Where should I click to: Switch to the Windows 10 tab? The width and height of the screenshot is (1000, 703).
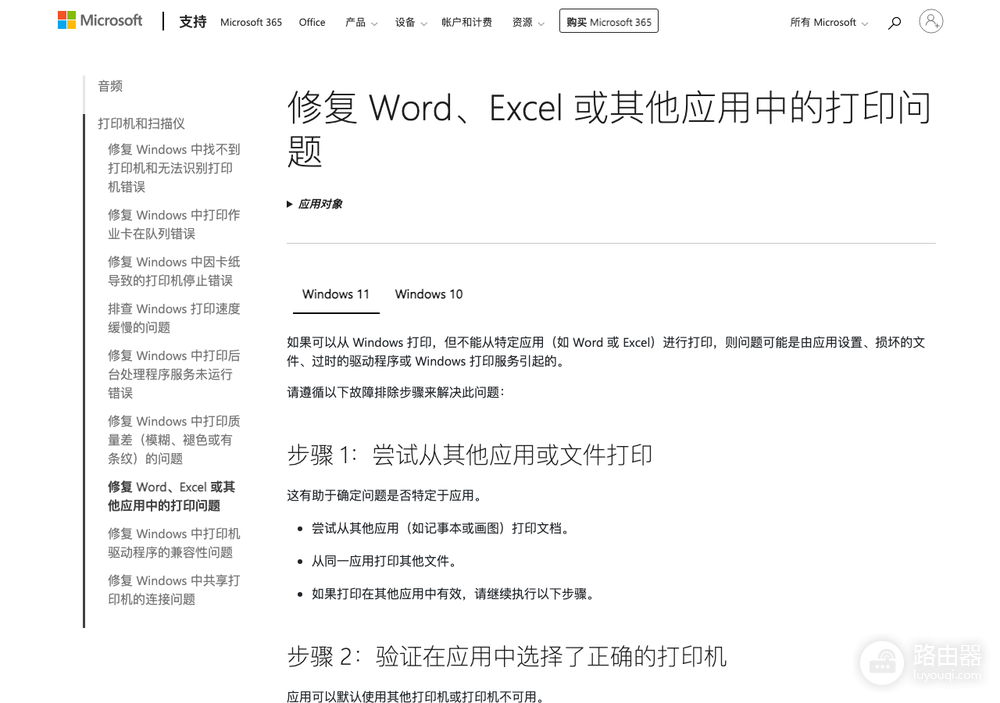click(x=429, y=294)
